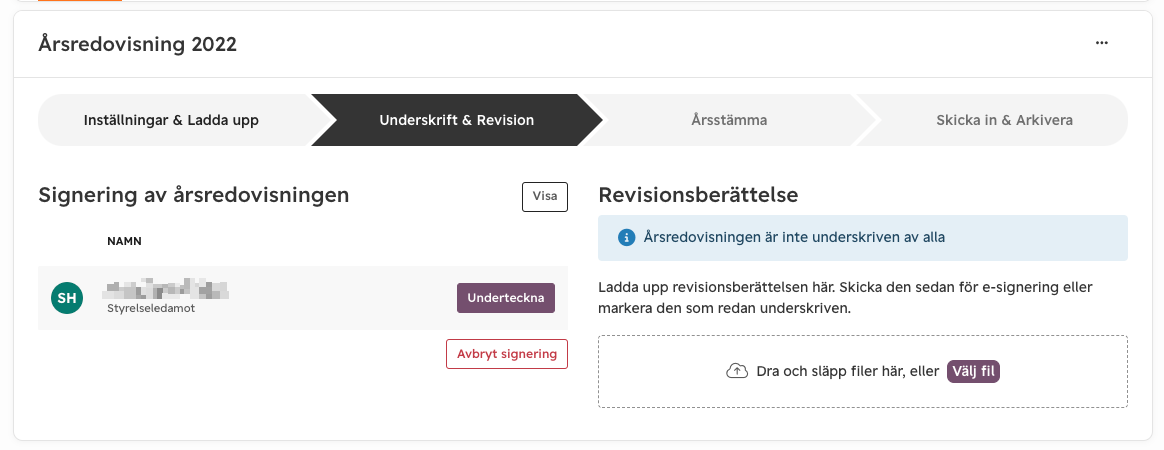Click the green SH avatar circle
Viewport: 1164px width, 450px height.
click(x=67, y=298)
